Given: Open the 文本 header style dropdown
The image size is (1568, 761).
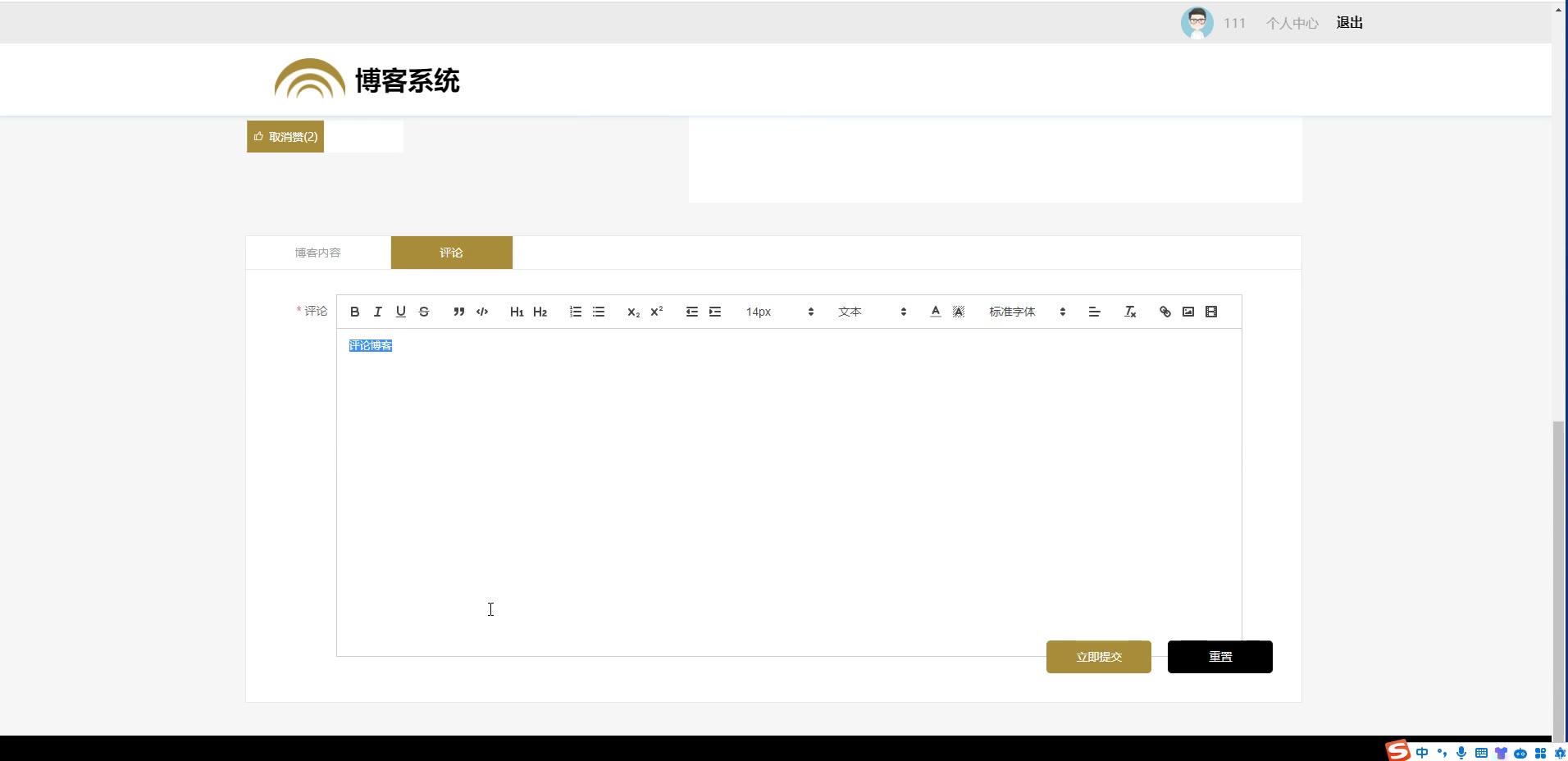Looking at the screenshot, I should 872,312.
